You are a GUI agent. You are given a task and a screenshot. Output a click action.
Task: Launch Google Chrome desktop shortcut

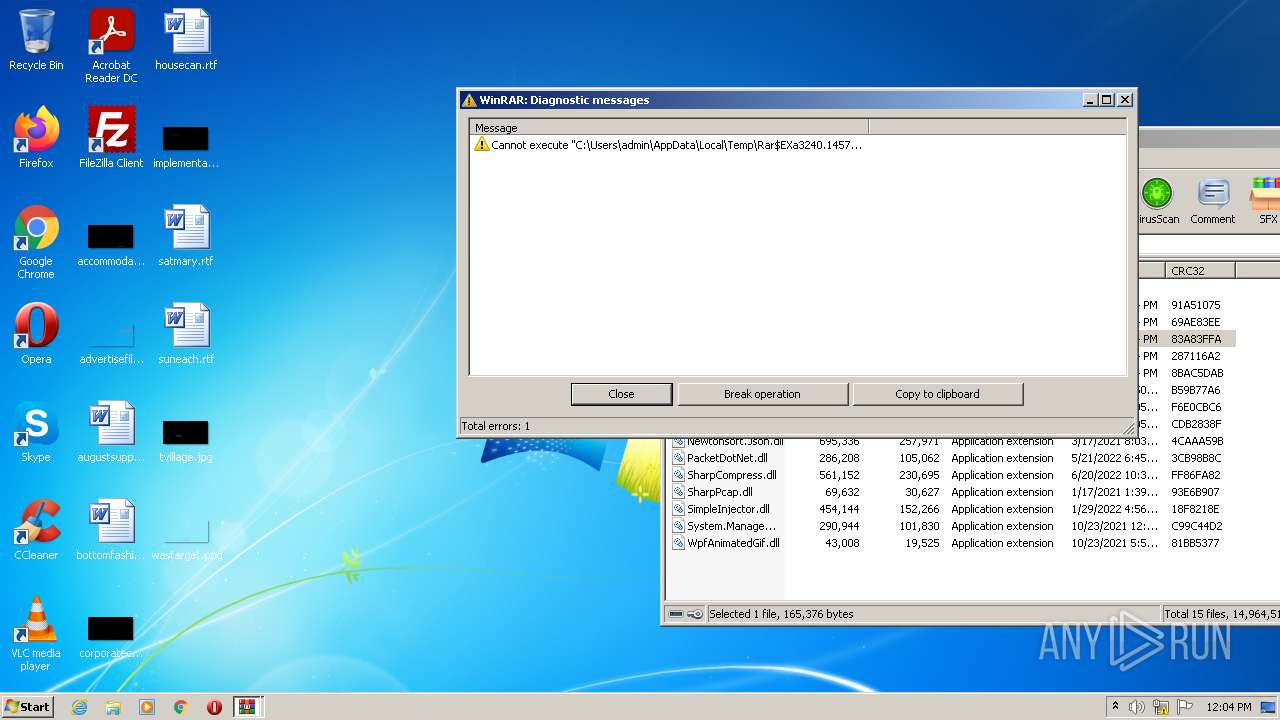point(36,243)
